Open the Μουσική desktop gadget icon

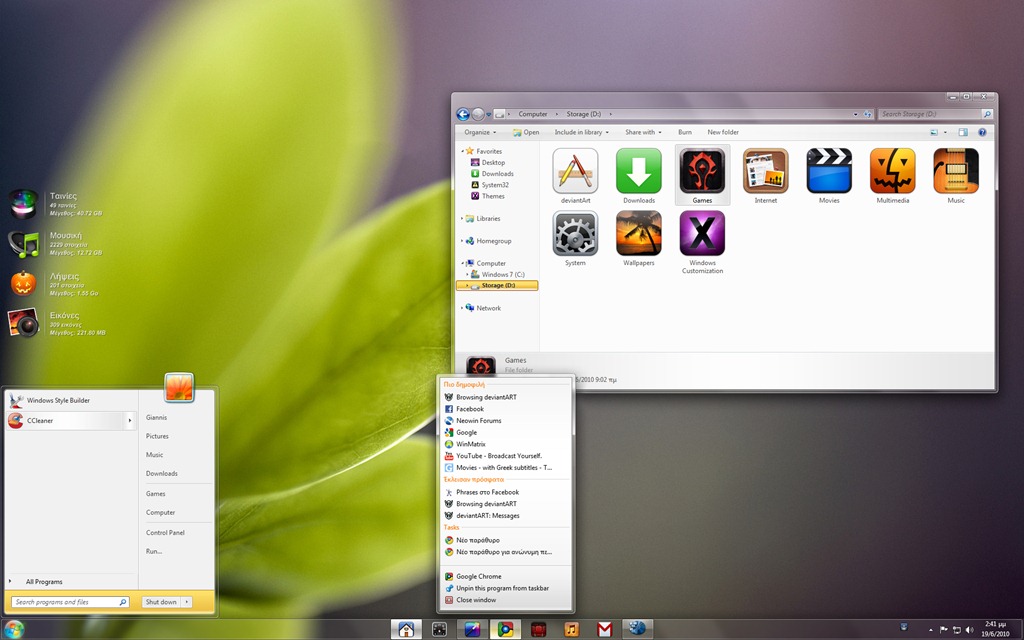[24, 244]
